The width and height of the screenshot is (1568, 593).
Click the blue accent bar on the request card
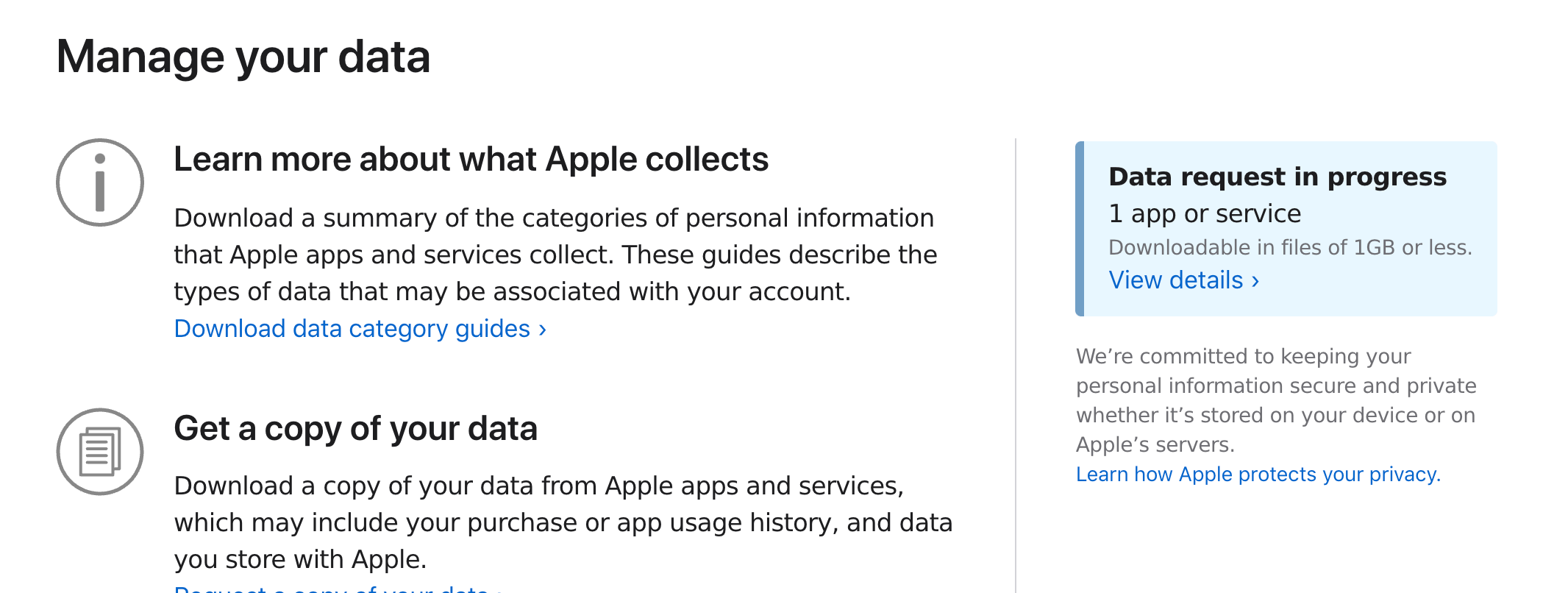[1080, 229]
